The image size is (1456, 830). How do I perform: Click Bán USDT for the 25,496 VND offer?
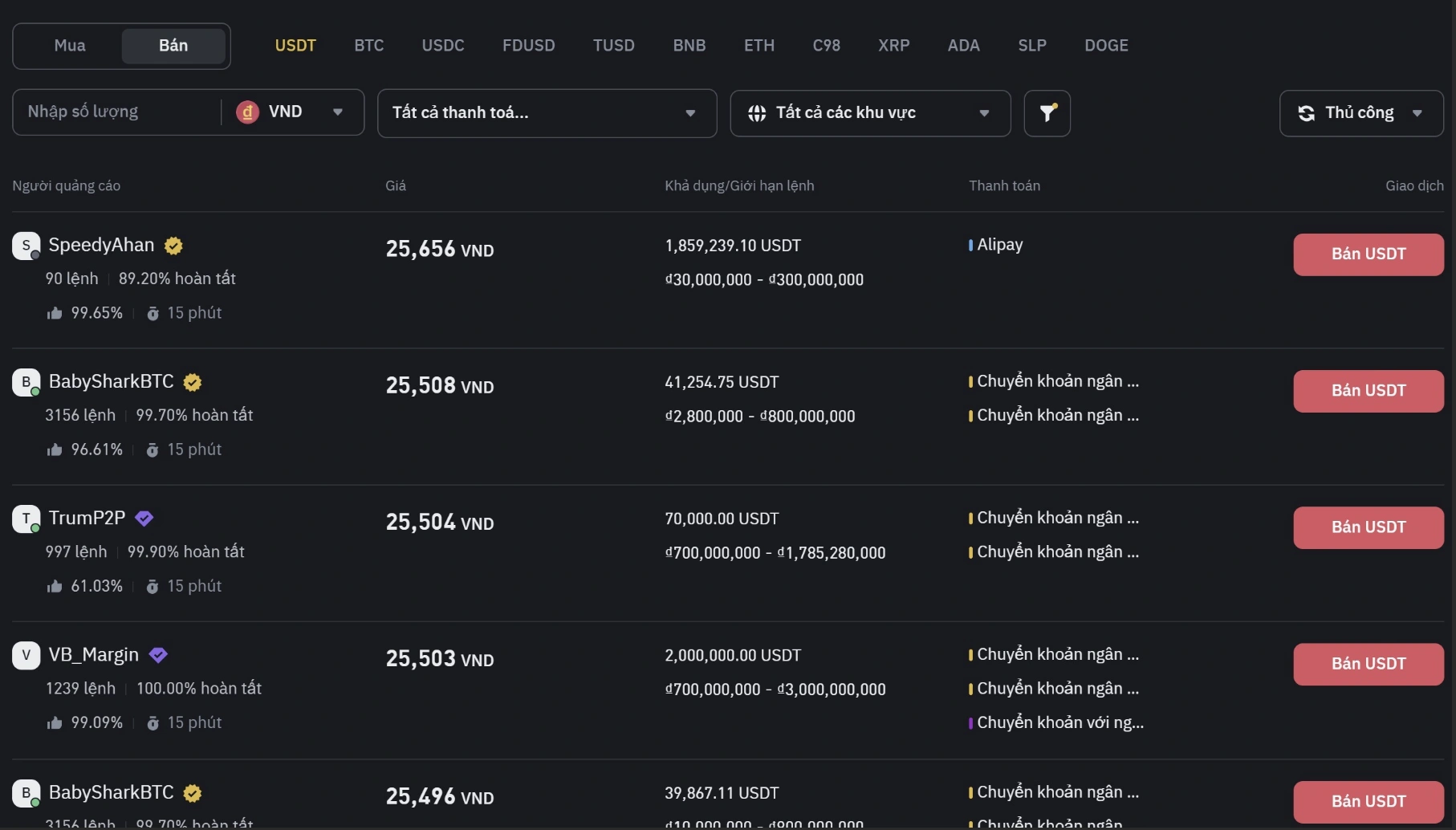1369,802
